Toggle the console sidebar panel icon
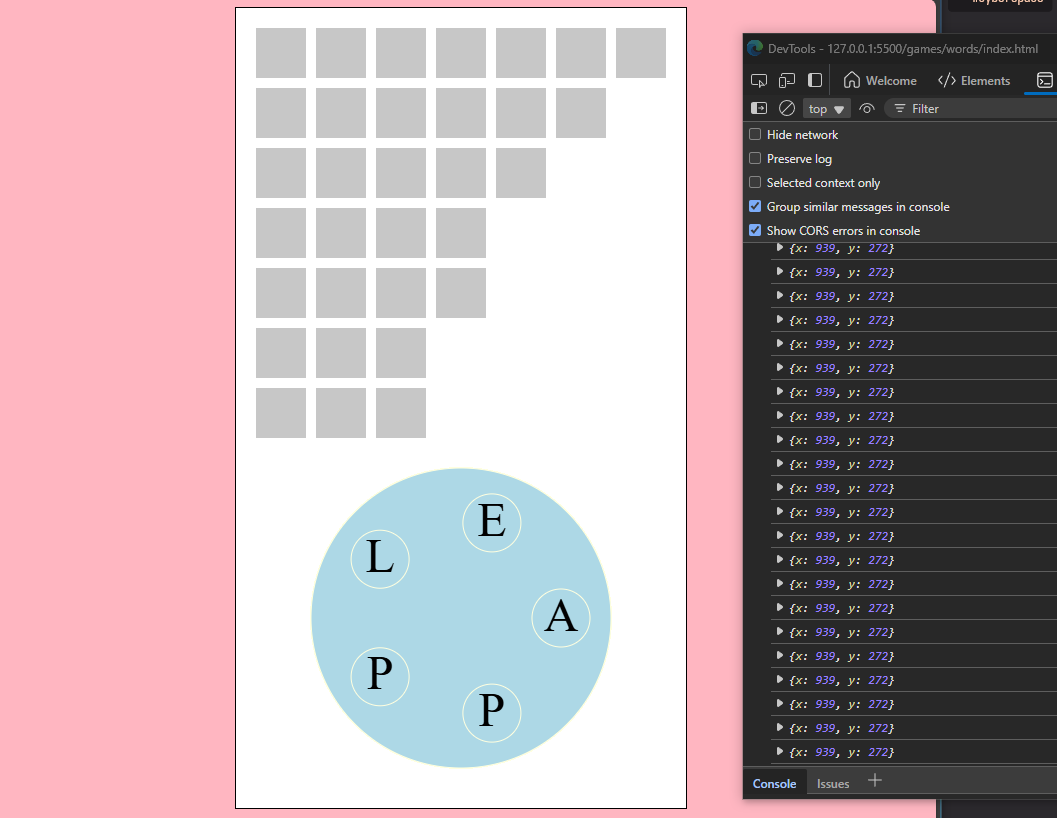1057x818 pixels. point(759,109)
